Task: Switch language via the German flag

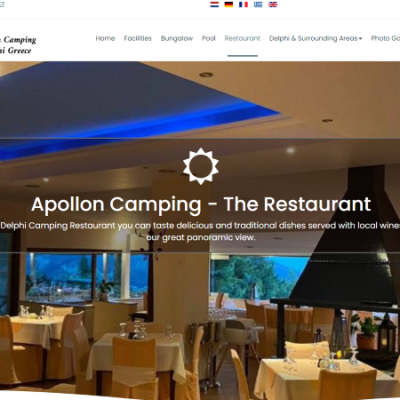Action: [229, 5]
